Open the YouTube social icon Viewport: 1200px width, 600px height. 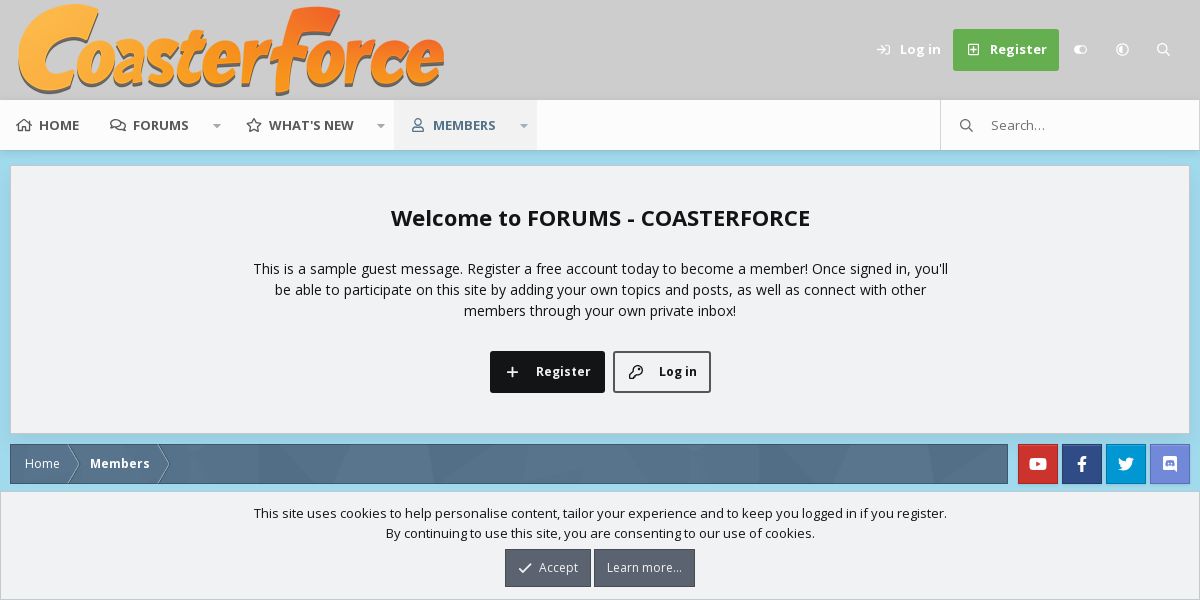(x=1038, y=464)
